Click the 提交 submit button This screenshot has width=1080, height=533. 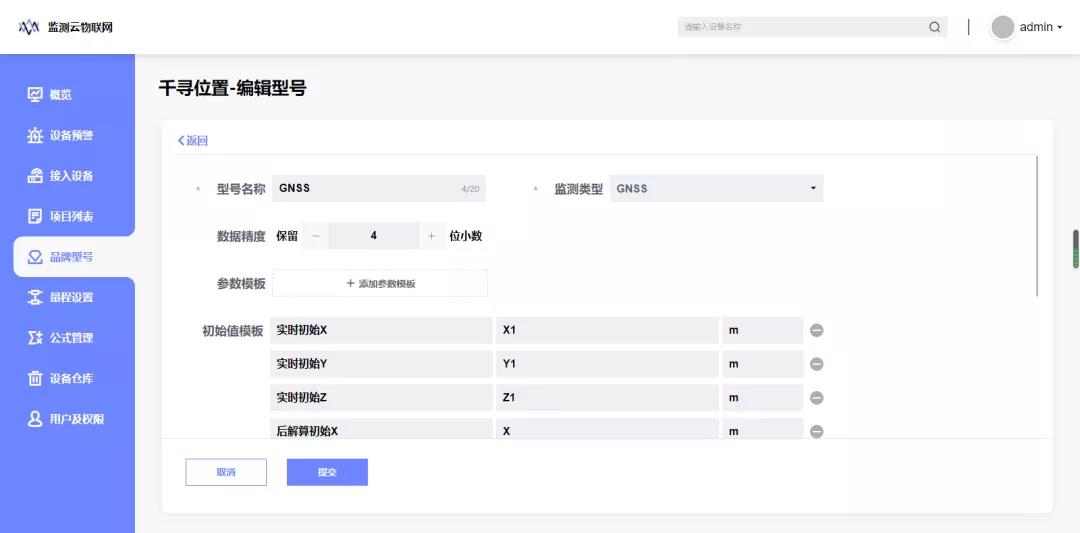point(327,472)
